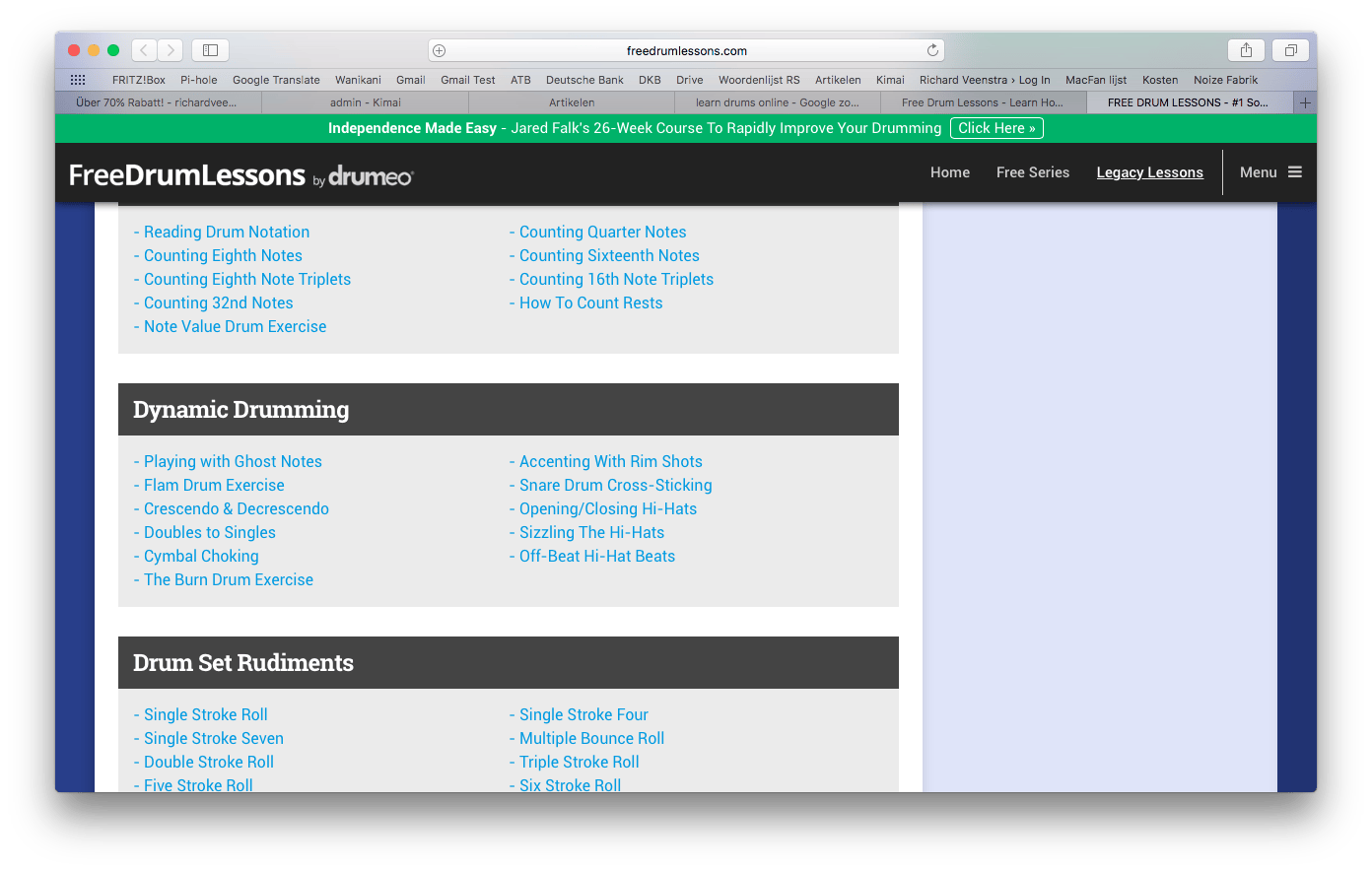Open the Top Sites grid icon

(x=78, y=80)
